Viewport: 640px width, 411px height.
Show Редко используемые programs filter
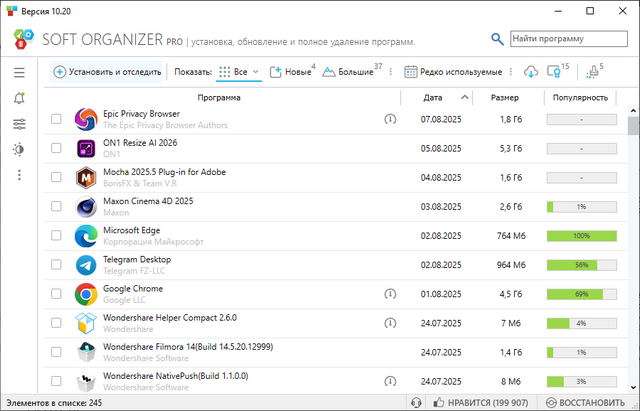click(x=453, y=72)
